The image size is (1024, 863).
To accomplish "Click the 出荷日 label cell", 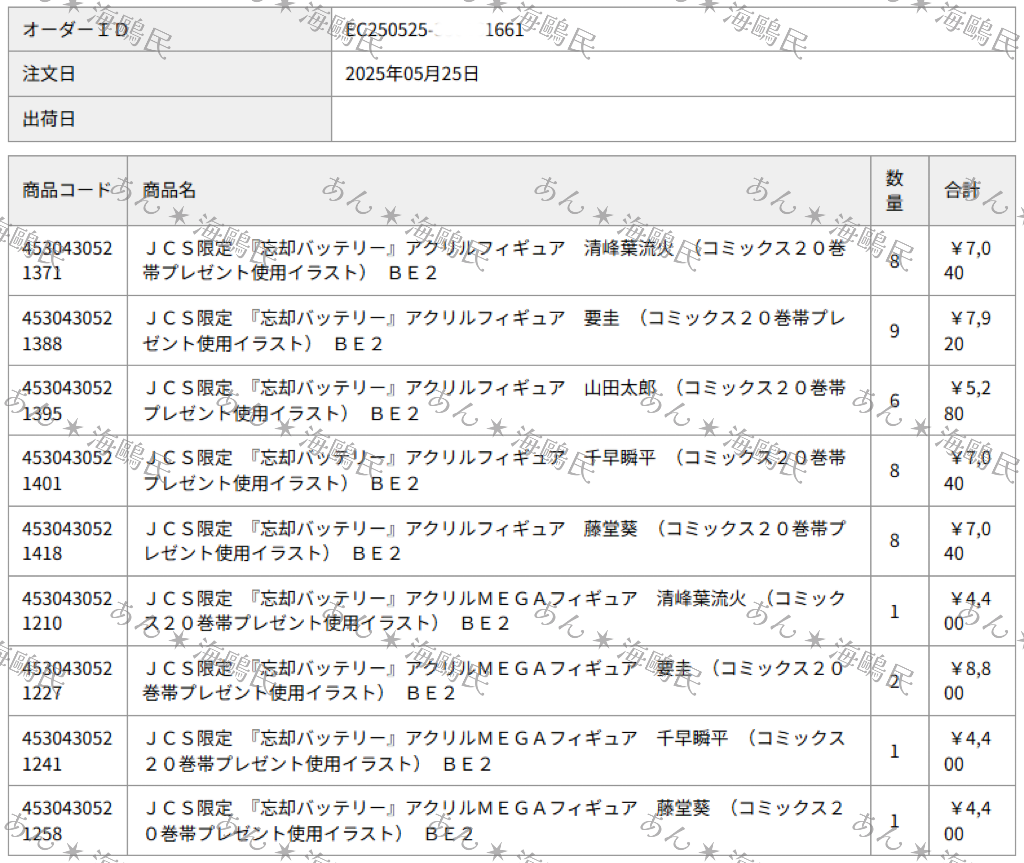I will (x=170, y=119).
